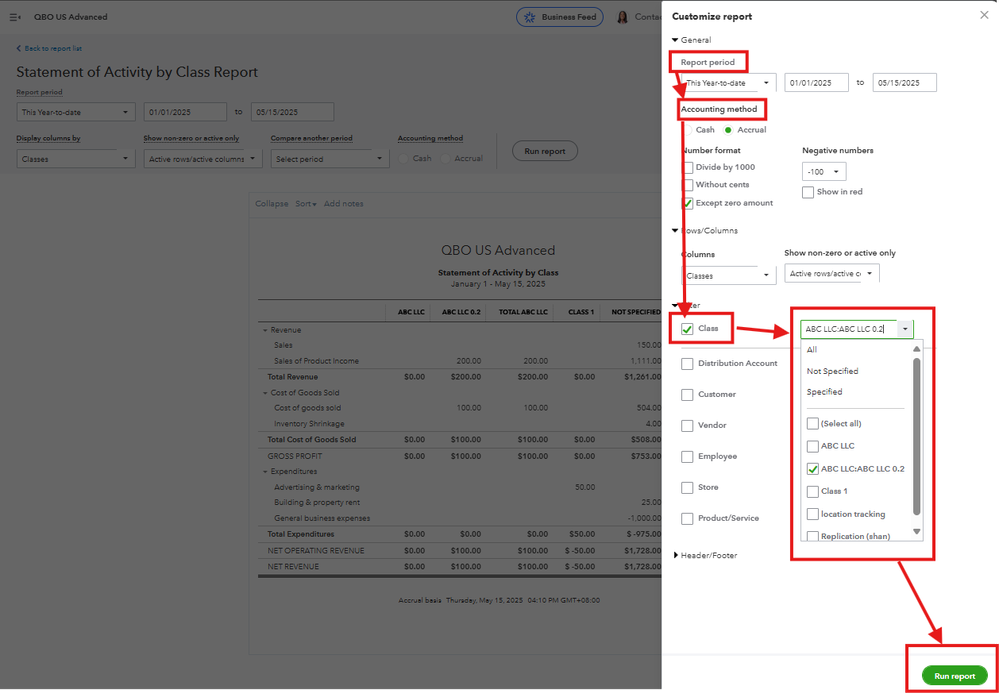The height and width of the screenshot is (693, 999).
Task: Collapse the Revenue row in report
Action: pos(265,331)
